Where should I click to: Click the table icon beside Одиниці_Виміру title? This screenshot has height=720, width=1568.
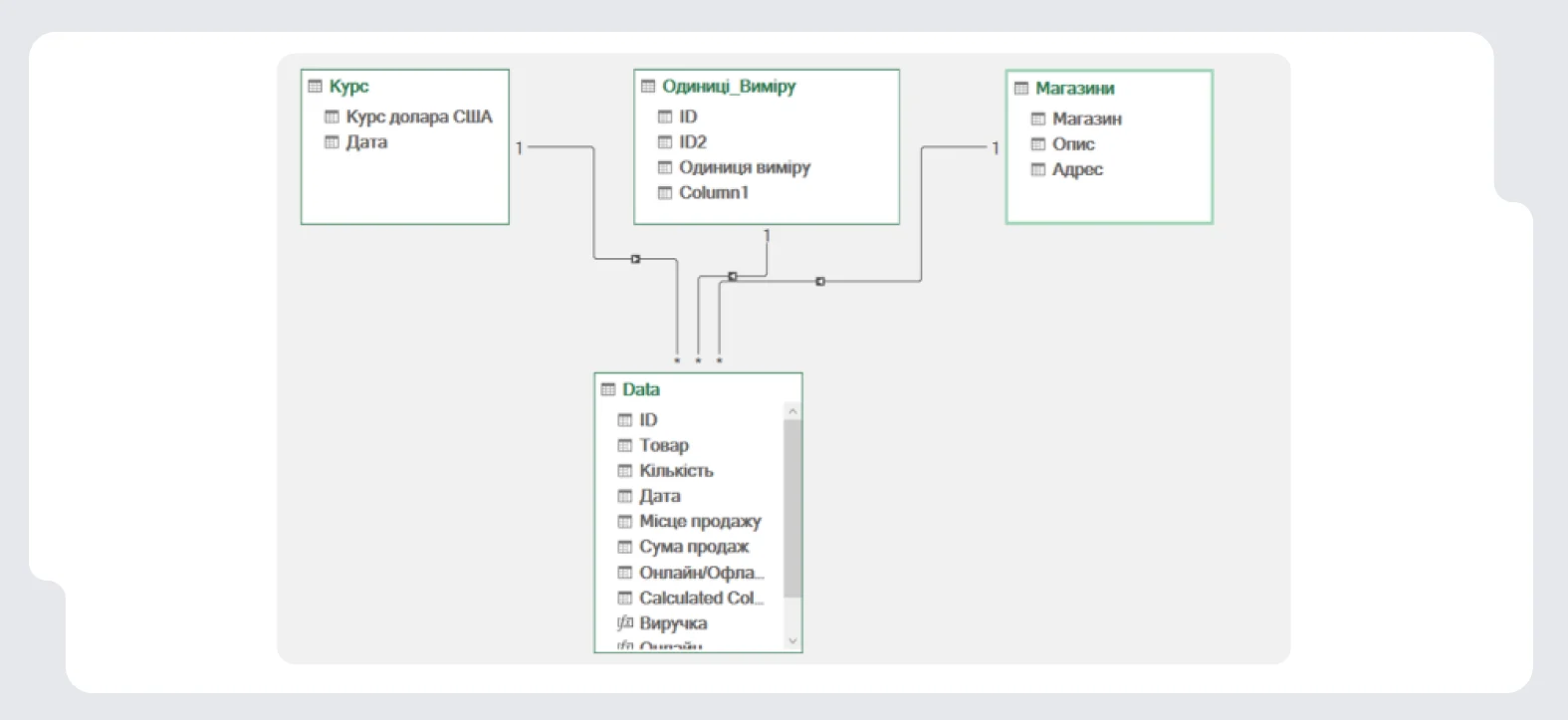click(x=648, y=87)
